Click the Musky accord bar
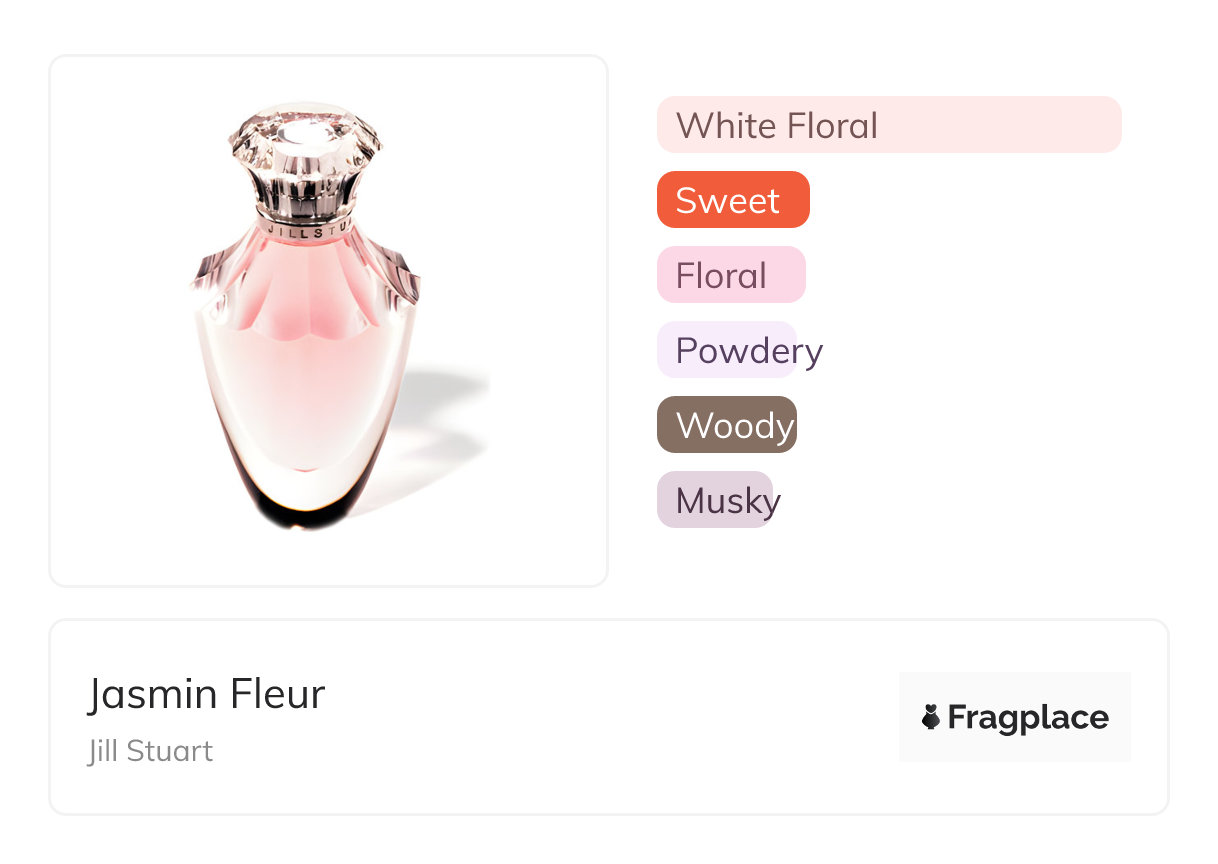This screenshot has height=864, width=1218. 715,500
